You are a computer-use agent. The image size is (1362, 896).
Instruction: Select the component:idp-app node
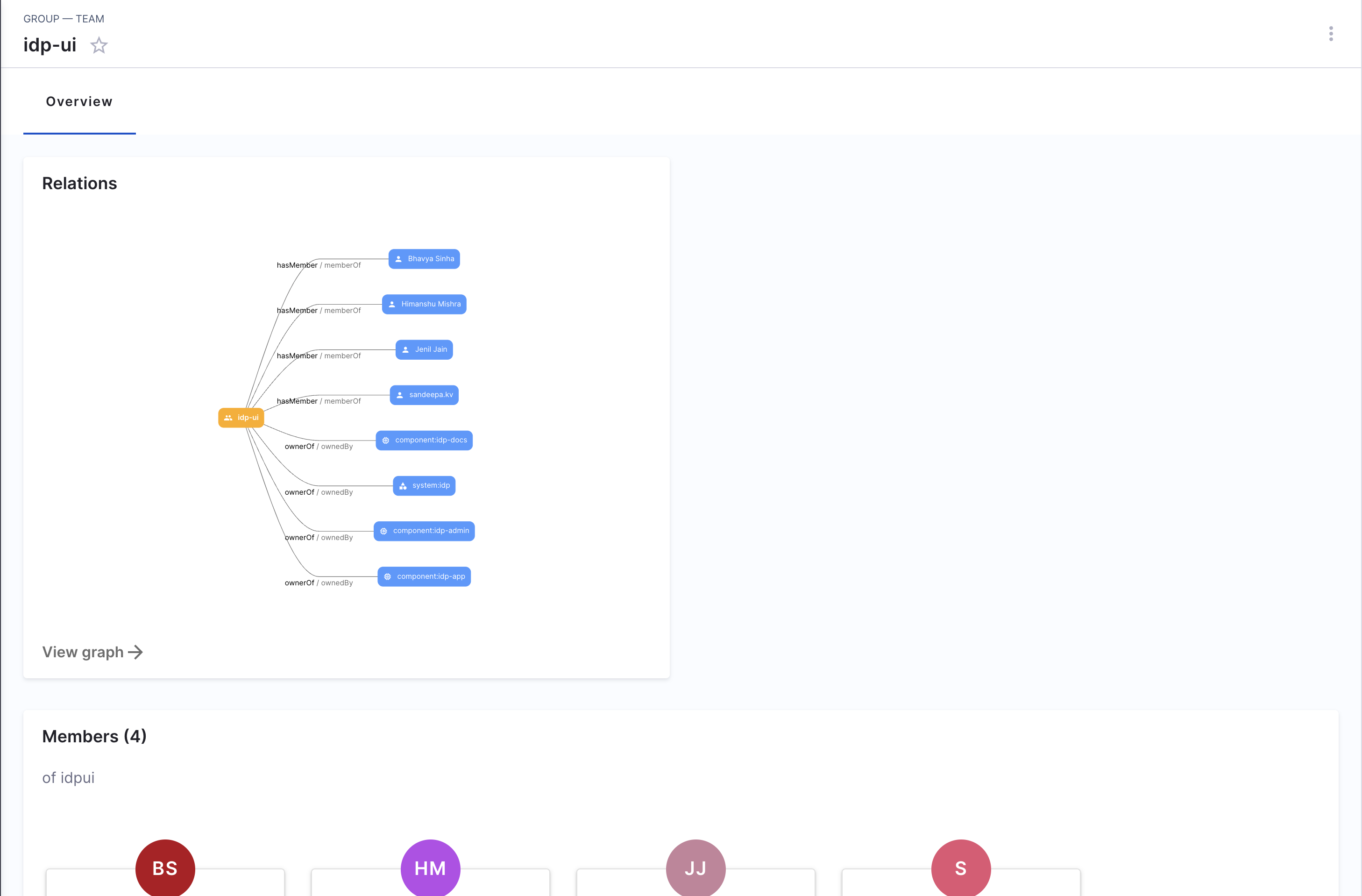(x=424, y=576)
